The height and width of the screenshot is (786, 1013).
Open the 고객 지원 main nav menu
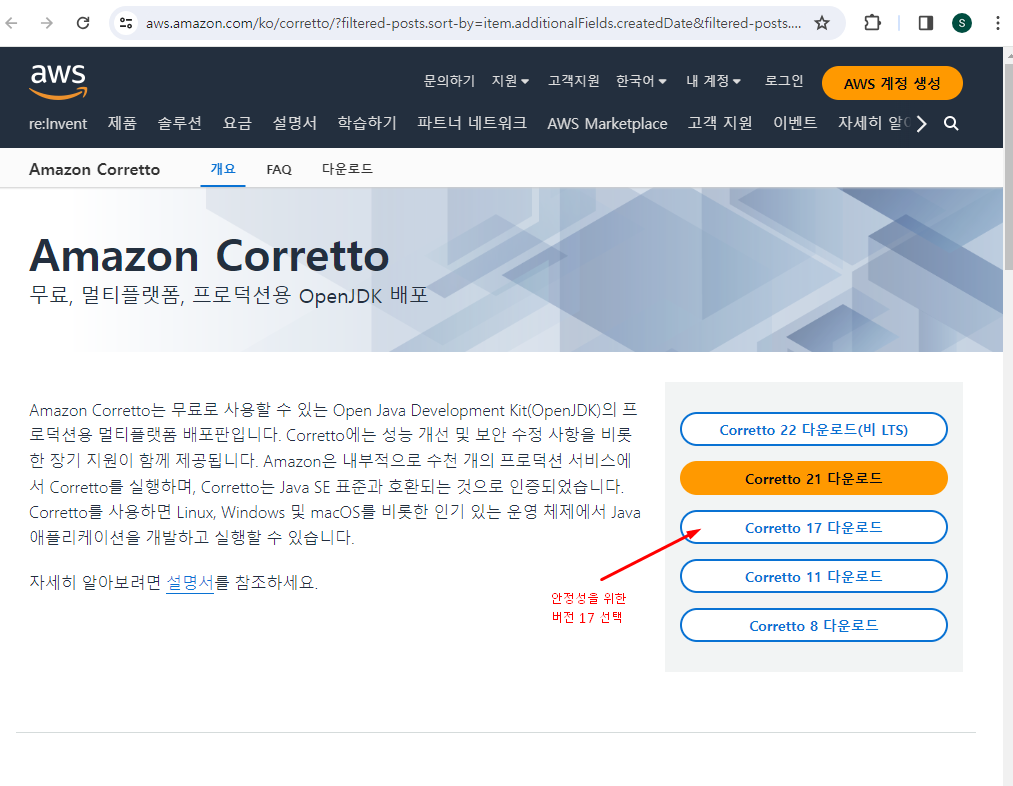(x=720, y=123)
